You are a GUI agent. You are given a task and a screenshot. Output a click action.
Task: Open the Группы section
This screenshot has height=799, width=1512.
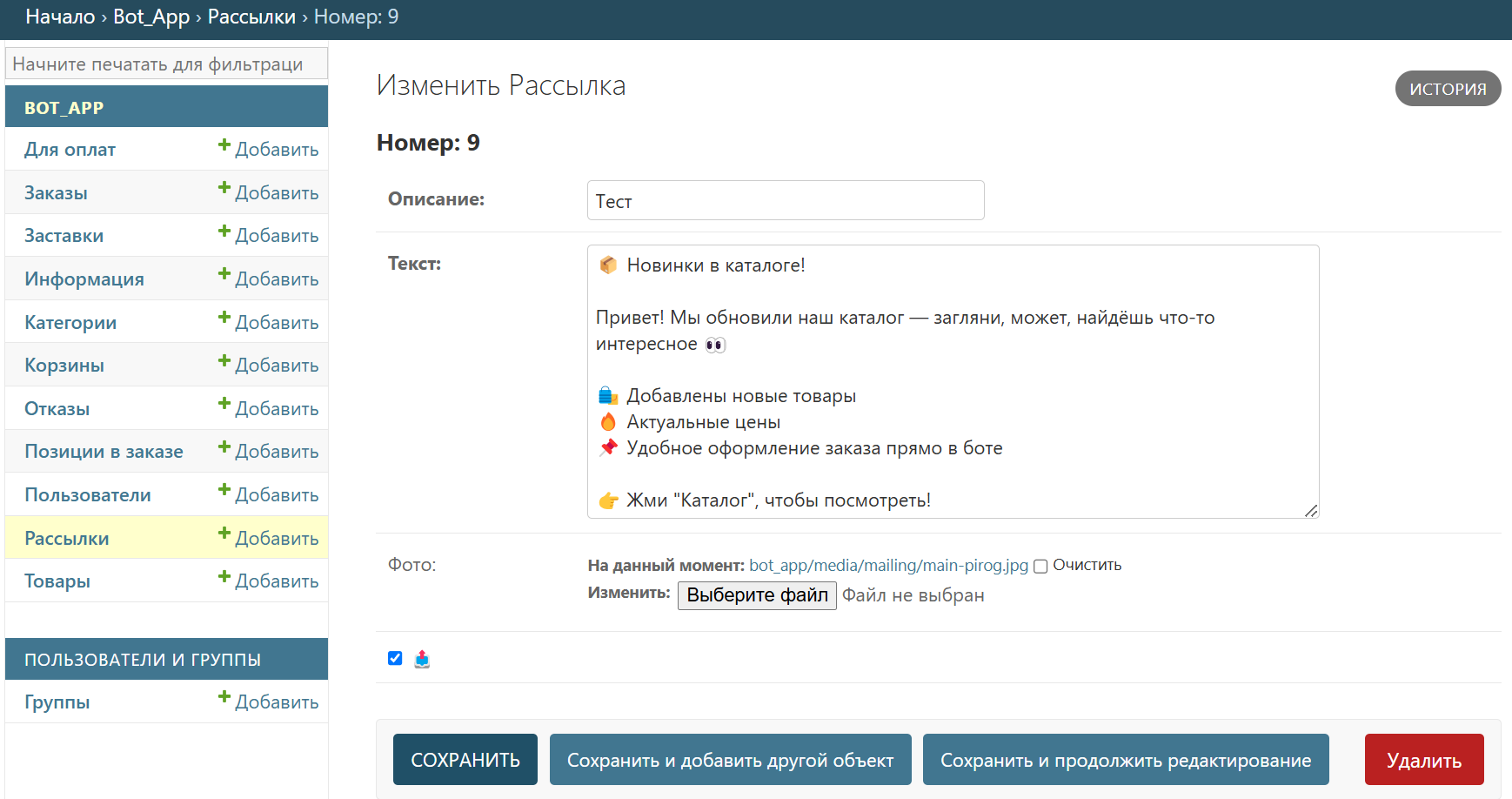point(57,702)
